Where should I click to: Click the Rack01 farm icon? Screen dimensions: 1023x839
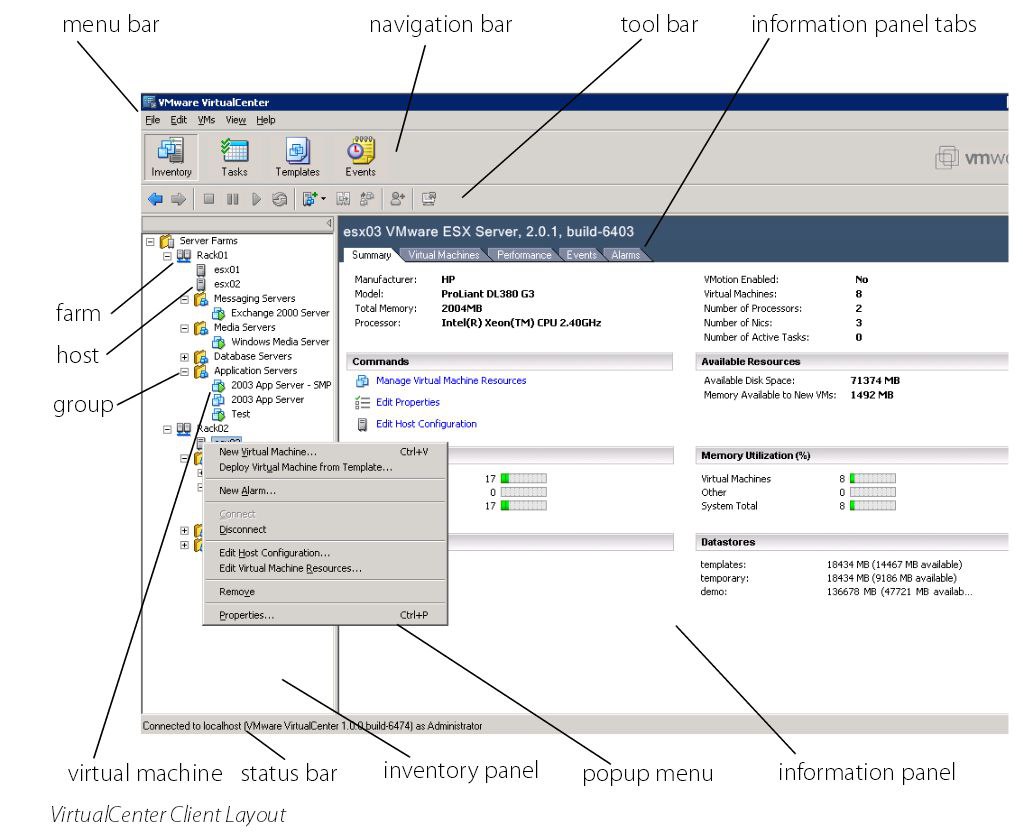click(184, 256)
